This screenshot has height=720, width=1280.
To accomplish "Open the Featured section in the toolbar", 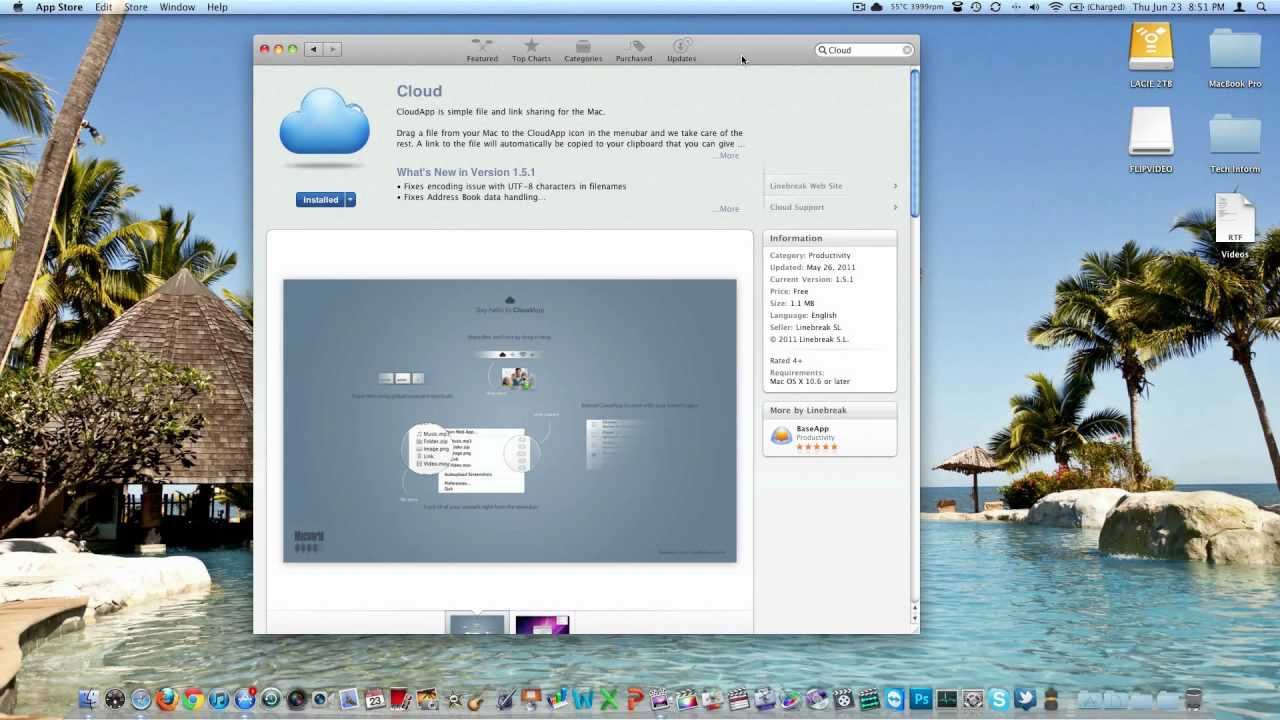I will tap(482, 51).
